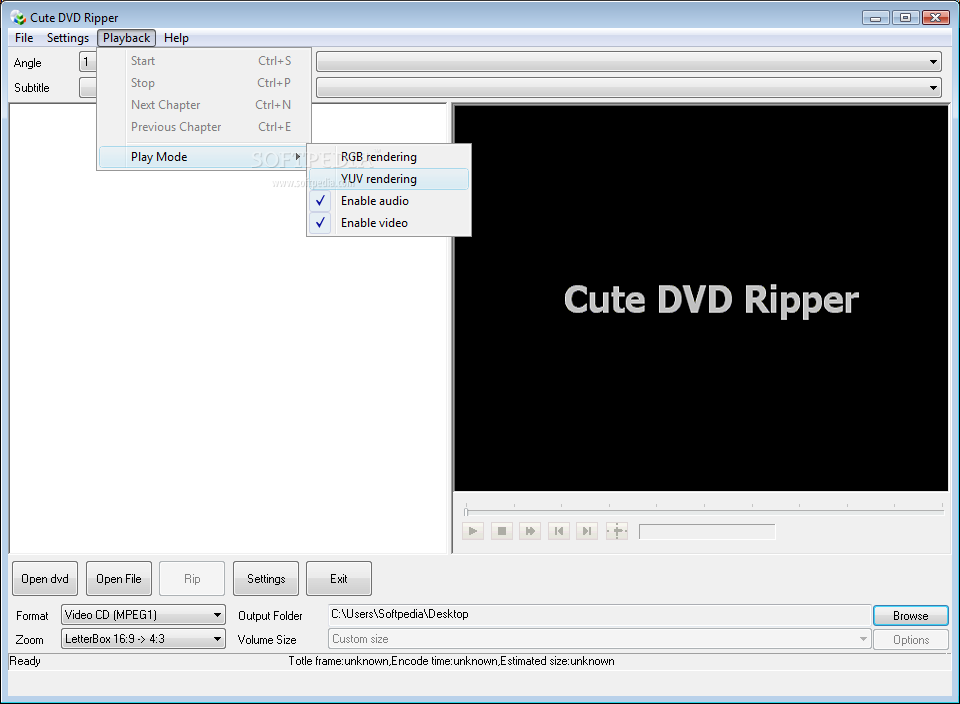The height and width of the screenshot is (704, 960).
Task: Click Browse for output folder
Action: pos(910,615)
